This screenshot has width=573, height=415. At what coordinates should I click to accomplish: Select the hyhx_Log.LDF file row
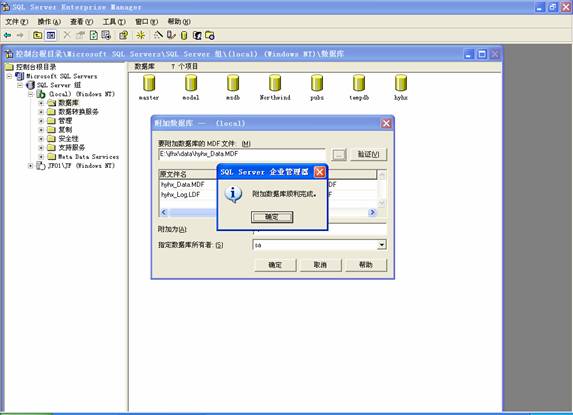181,195
